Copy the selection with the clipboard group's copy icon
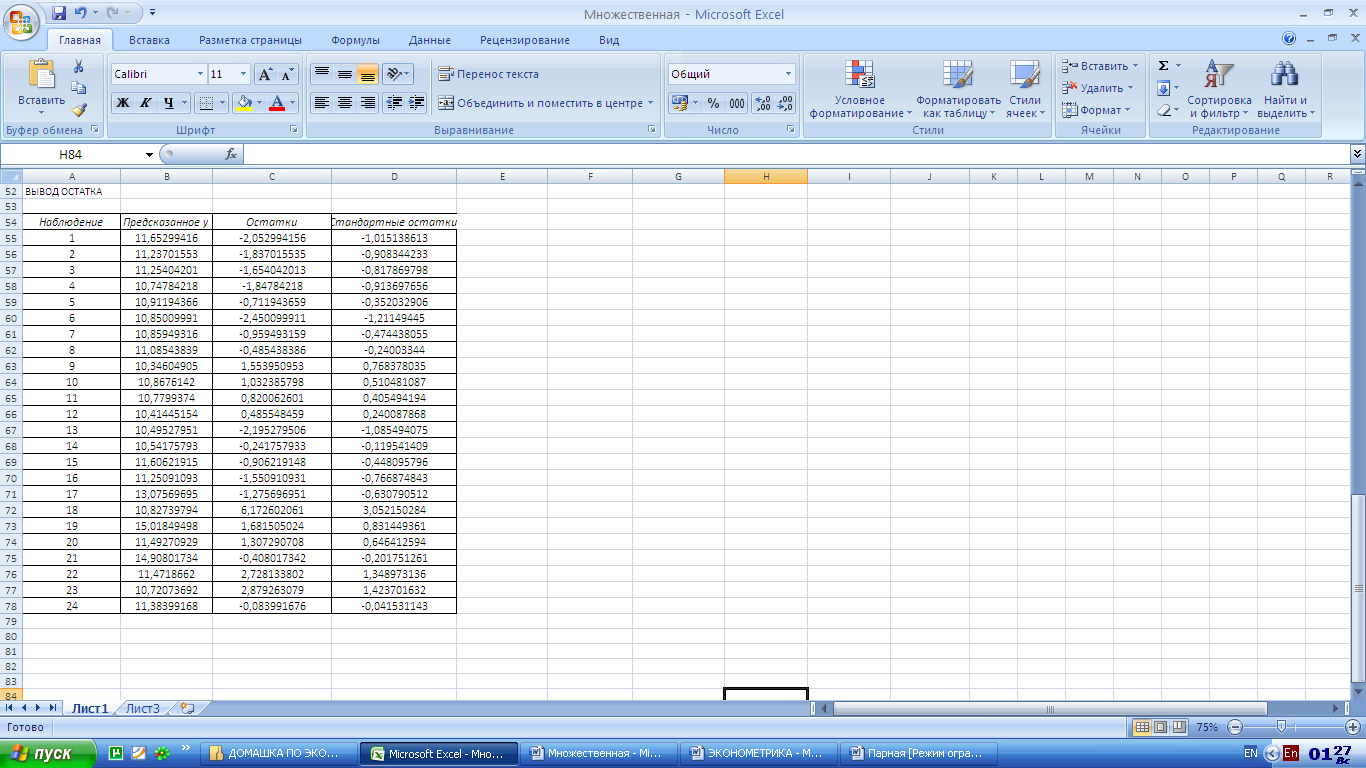 (79, 88)
